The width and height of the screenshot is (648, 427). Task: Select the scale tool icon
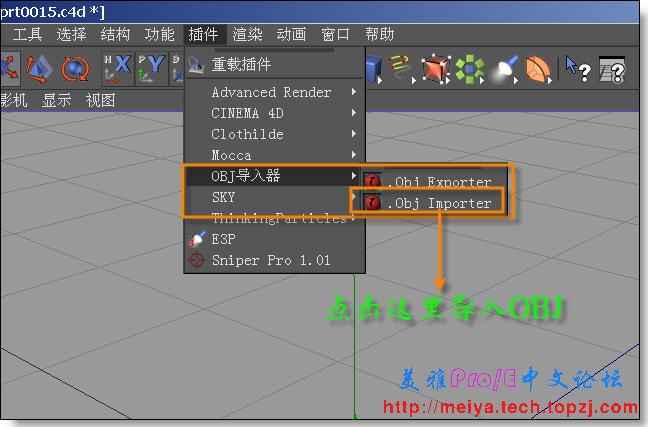point(39,69)
